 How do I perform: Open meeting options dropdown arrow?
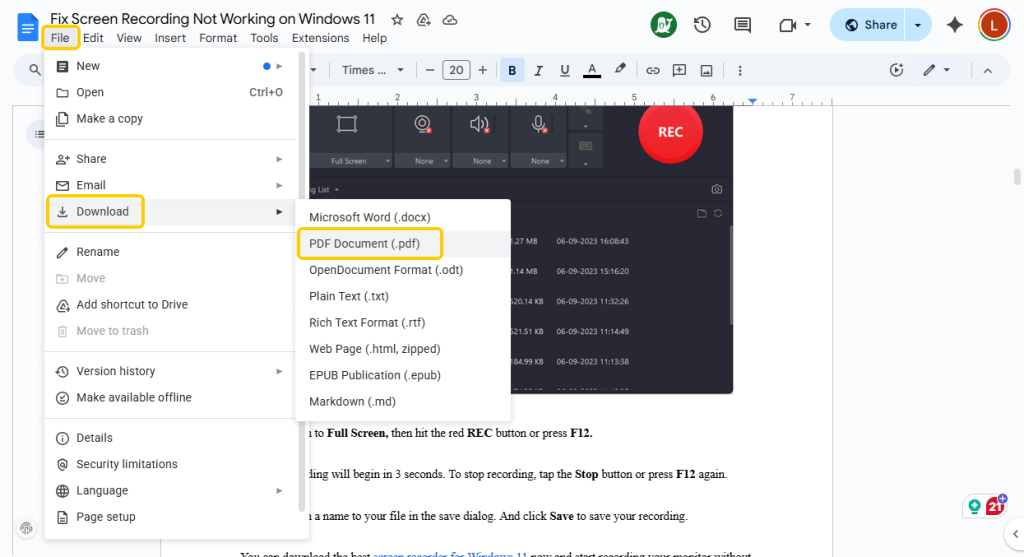pos(808,25)
